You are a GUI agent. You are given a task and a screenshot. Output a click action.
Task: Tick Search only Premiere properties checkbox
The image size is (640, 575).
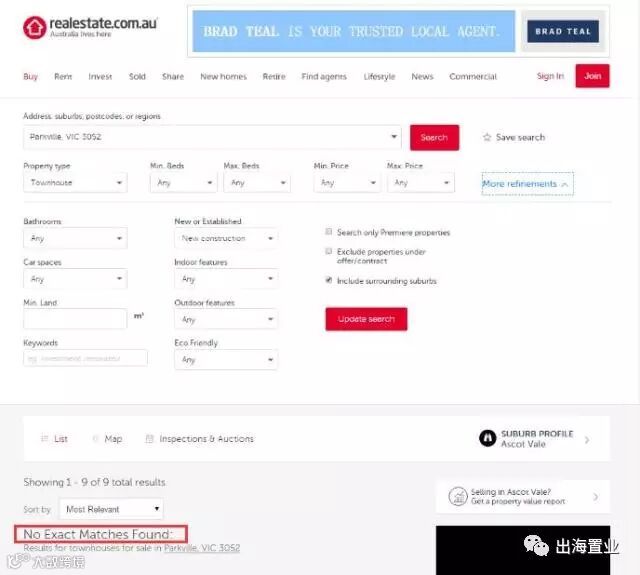[x=329, y=232]
